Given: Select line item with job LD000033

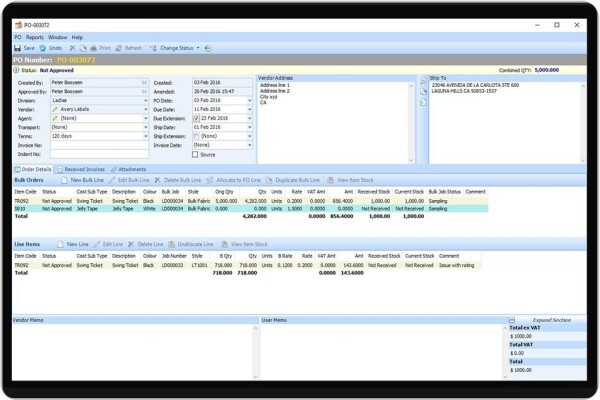Looking at the screenshot, I should [247, 265].
